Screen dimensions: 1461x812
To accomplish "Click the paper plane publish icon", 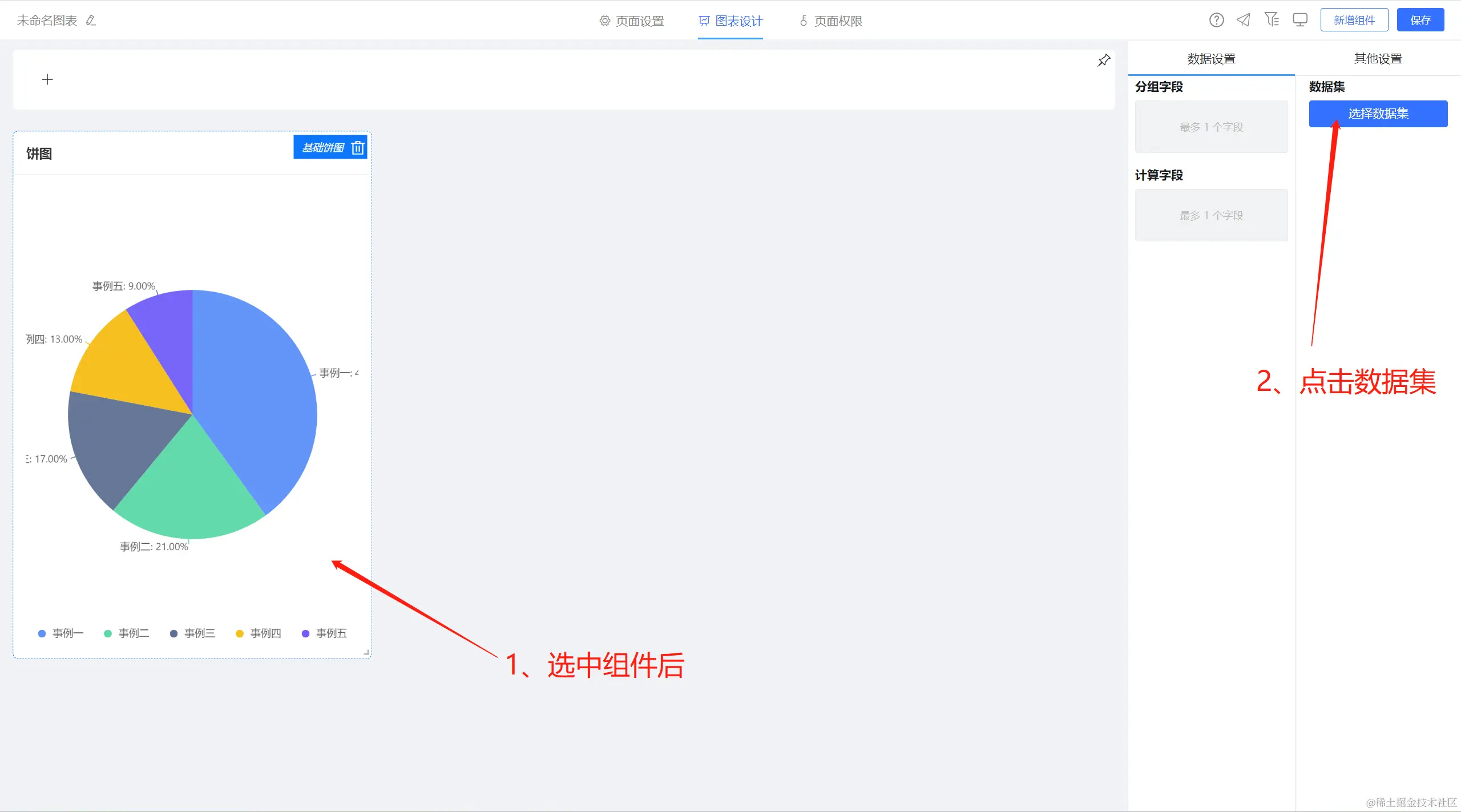I will tap(1244, 21).
